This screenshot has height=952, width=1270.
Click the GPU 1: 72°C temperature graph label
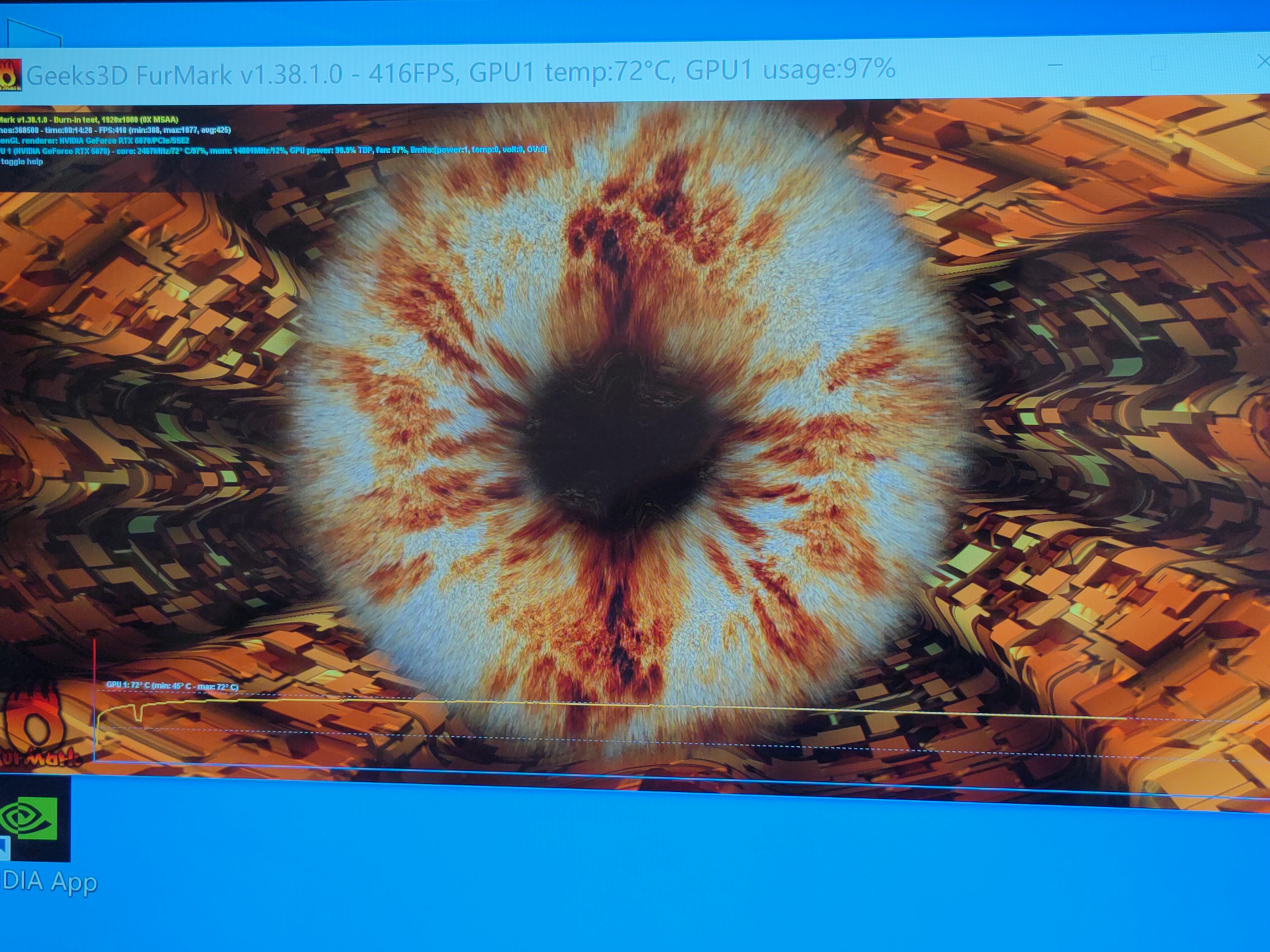point(172,686)
